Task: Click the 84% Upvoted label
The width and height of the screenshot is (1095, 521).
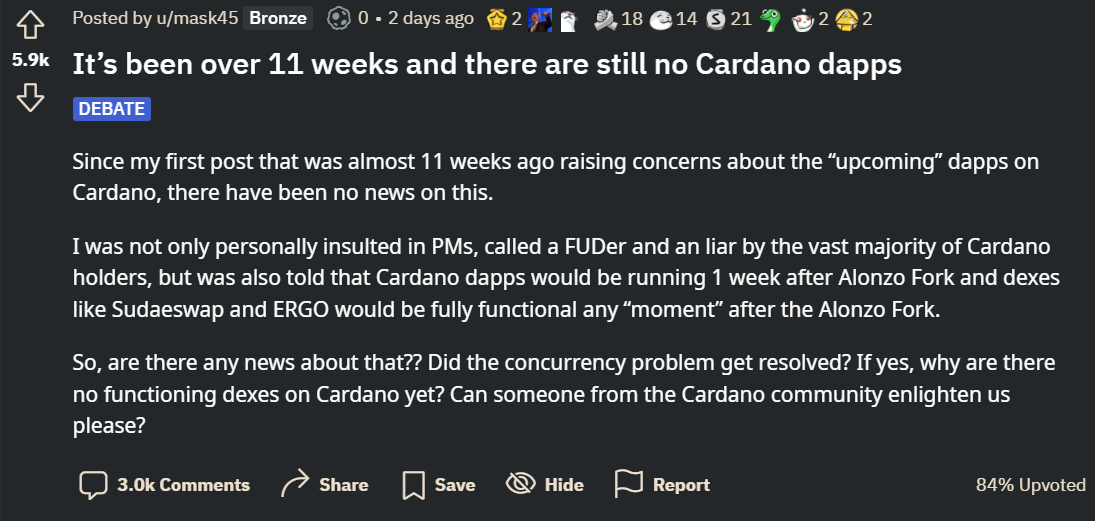Action: (1030, 485)
